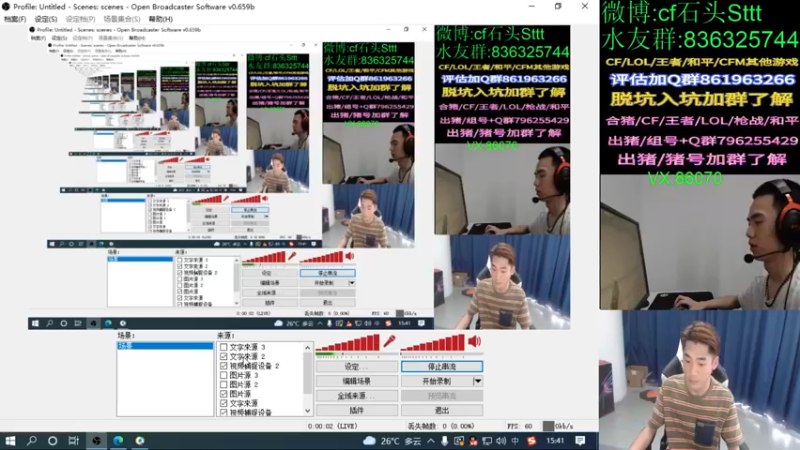Screen dimensions: 800x450
Task: Toggle the 视频捕捉设备 2 checkbox
Action: point(223,366)
